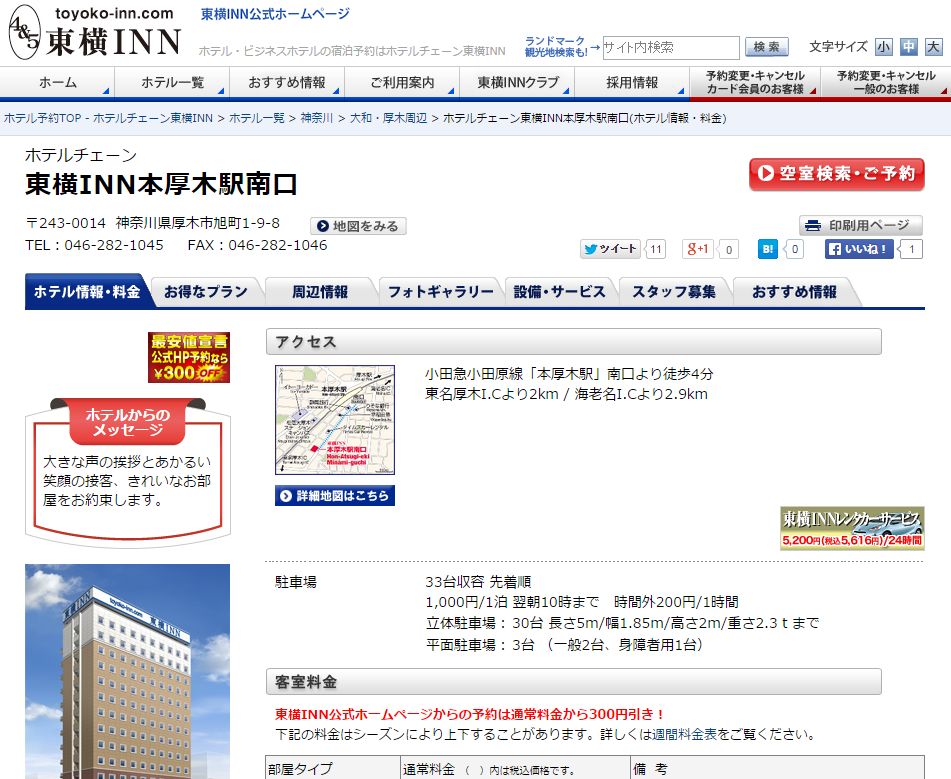Switch to the おすすめ情報 hotel tab
Screen dimensions: 951x779
pyautogui.click(x=794, y=292)
